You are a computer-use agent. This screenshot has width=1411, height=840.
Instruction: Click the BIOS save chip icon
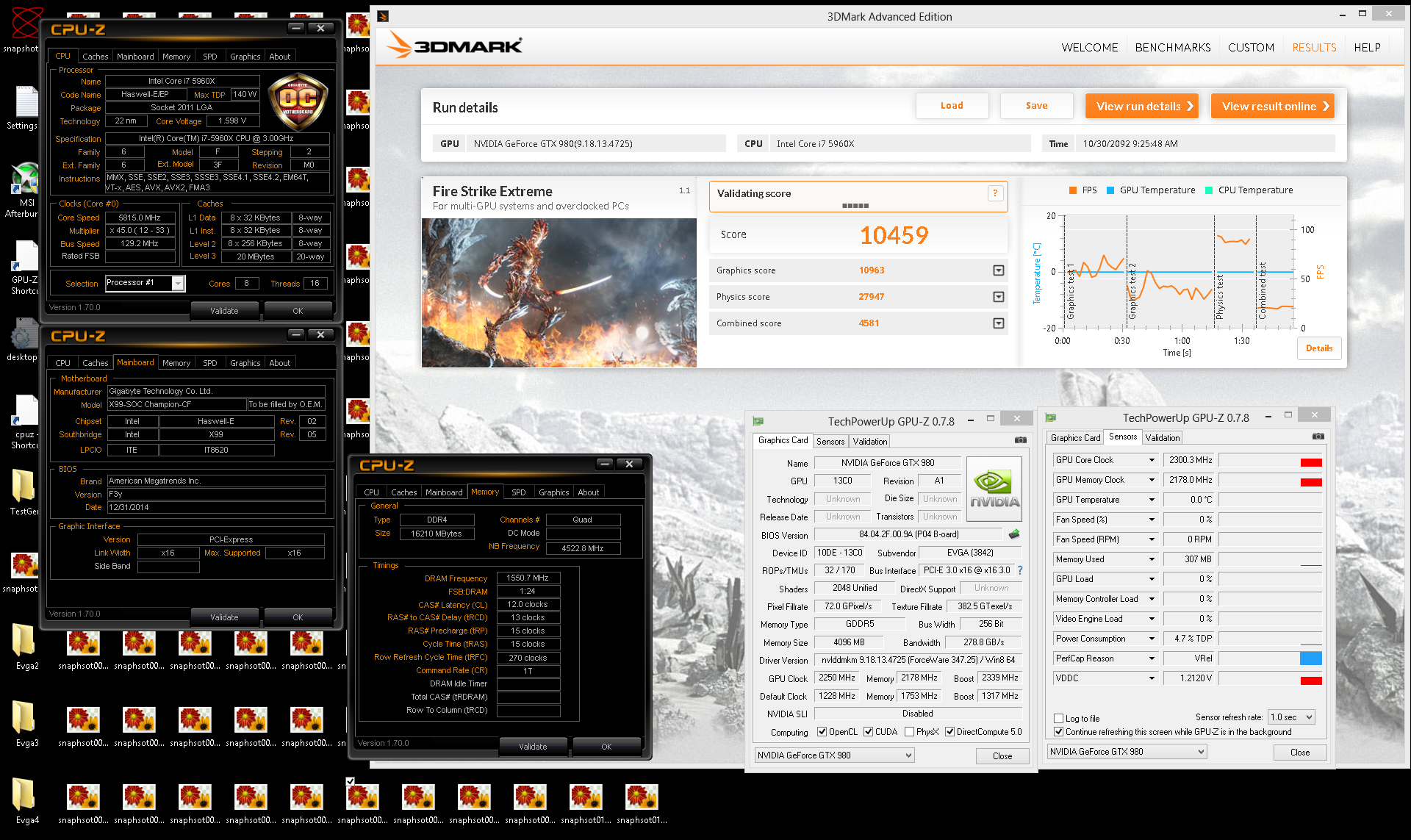tap(1014, 534)
